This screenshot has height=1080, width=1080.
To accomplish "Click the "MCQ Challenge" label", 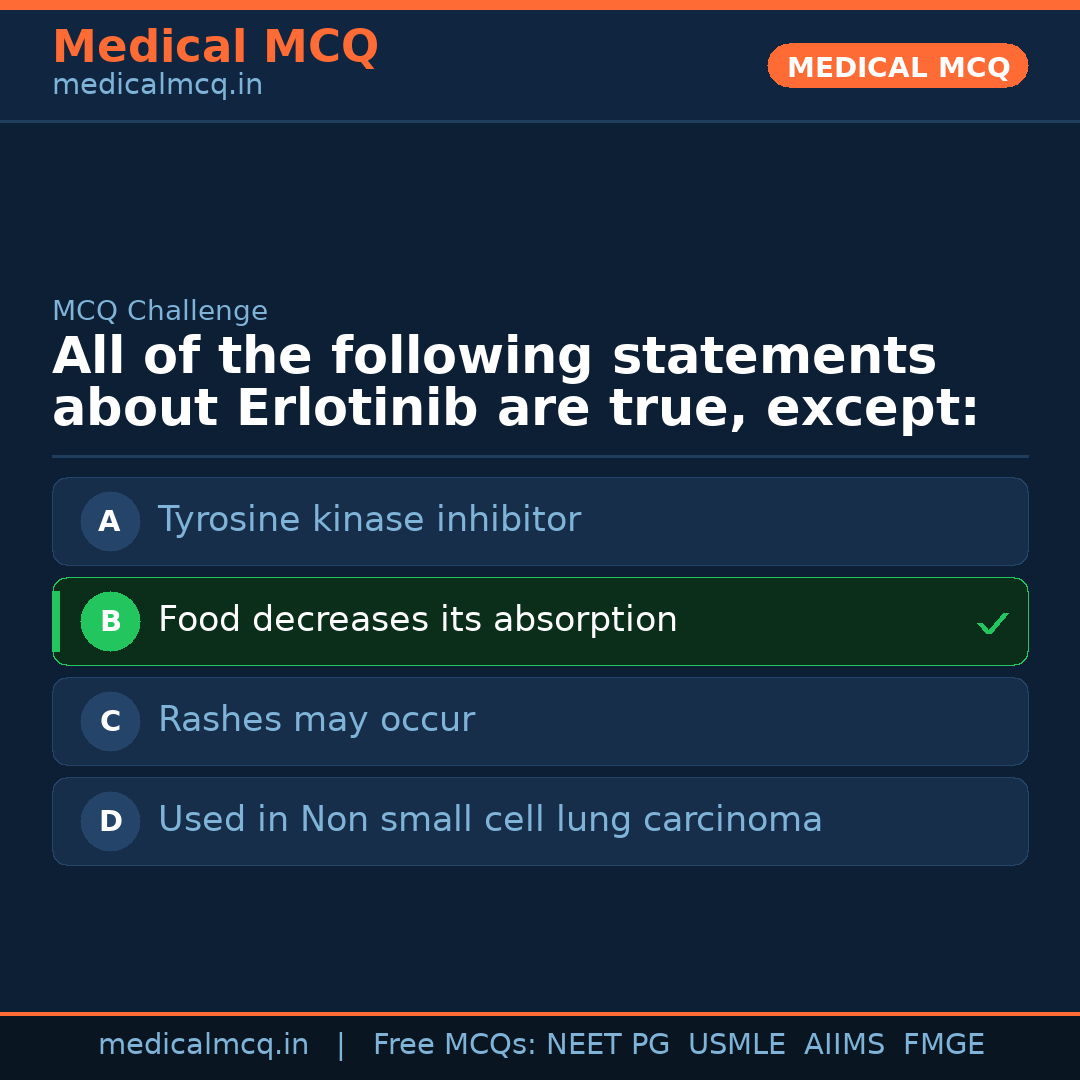I will (x=160, y=311).
